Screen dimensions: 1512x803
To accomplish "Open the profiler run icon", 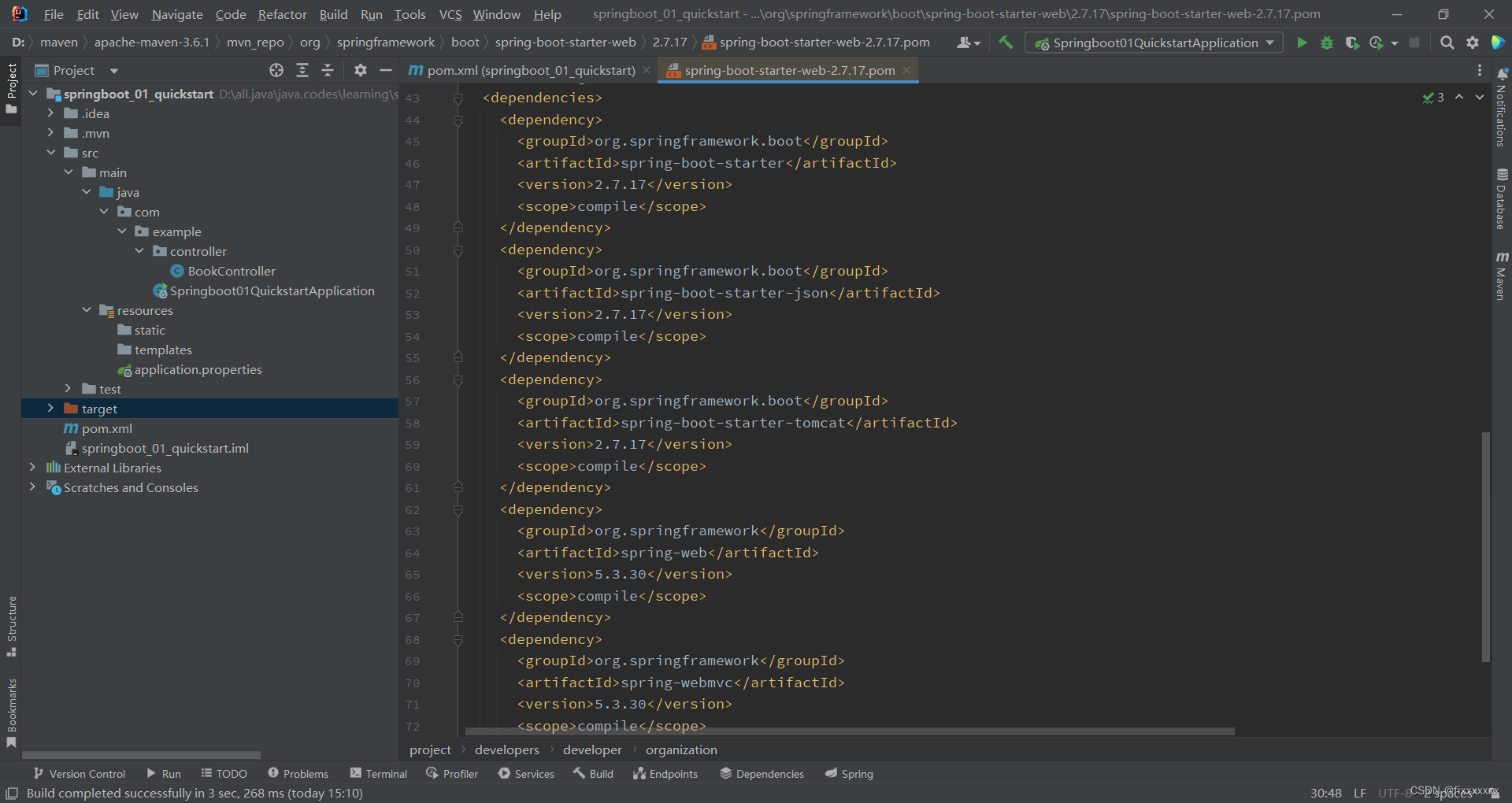I will point(1377,43).
